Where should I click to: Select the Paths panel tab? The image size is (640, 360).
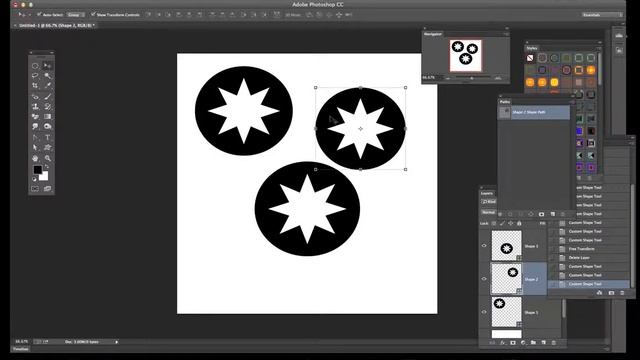click(x=505, y=102)
